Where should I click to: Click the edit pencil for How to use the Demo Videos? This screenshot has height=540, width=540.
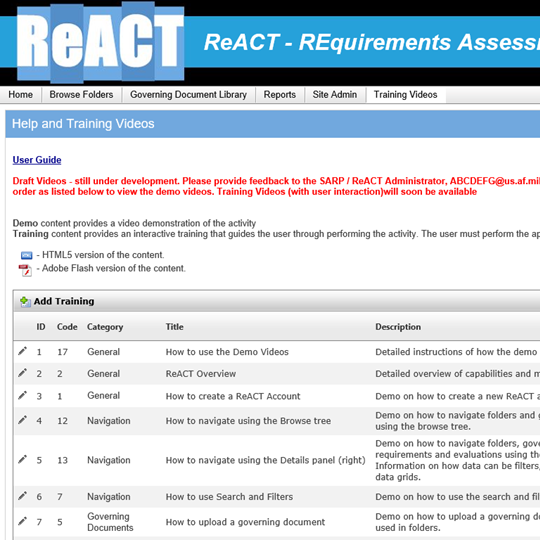[22, 351]
